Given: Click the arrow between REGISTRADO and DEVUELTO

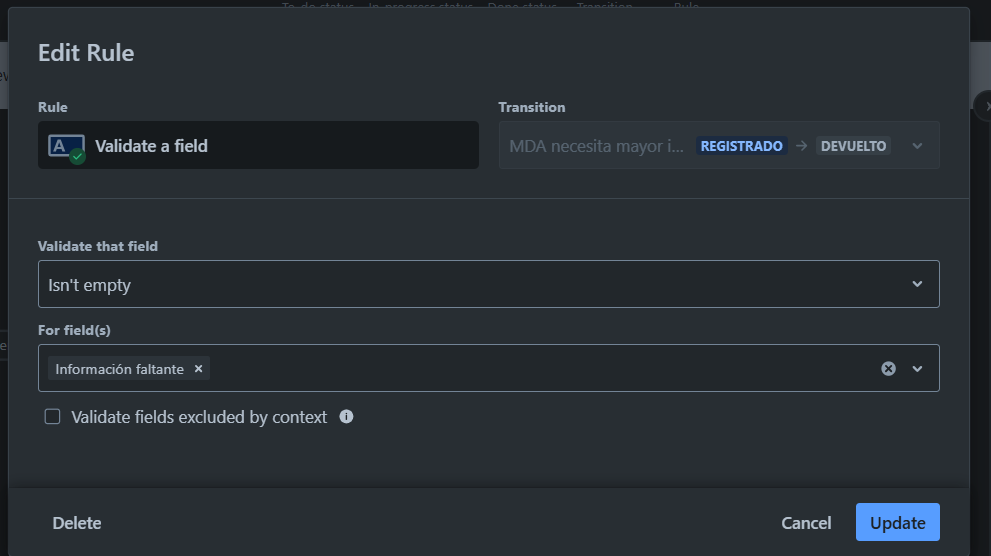Looking at the screenshot, I should click(801, 146).
